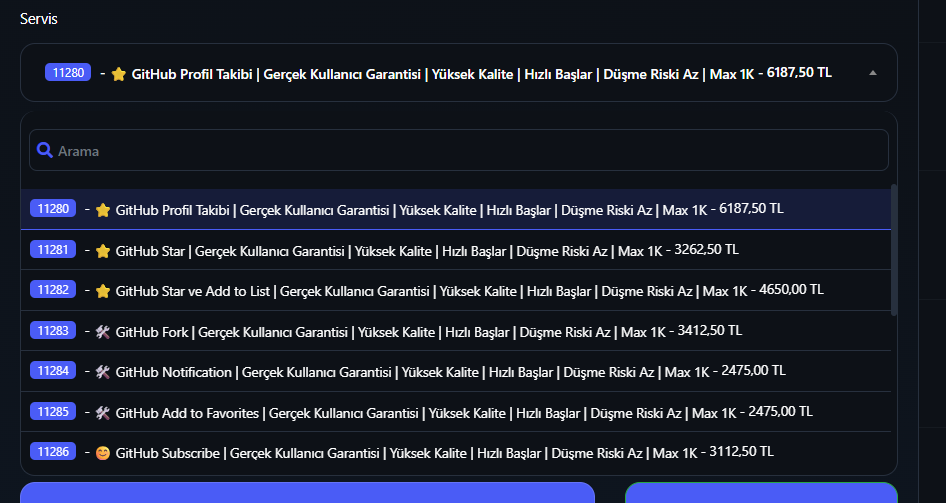Click the 11286 ID badge

click(x=53, y=451)
